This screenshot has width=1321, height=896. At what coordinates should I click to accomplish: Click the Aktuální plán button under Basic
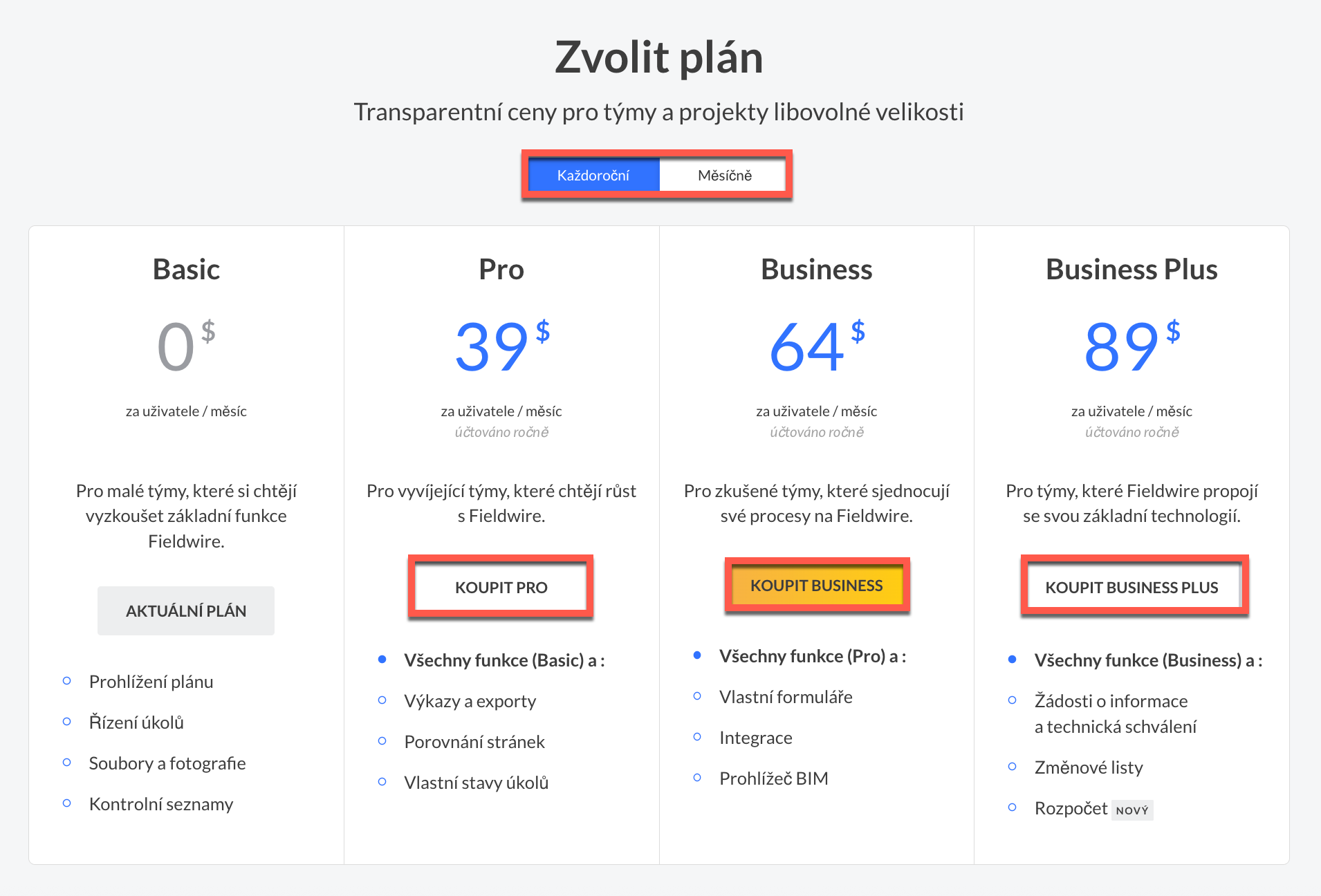point(186,611)
